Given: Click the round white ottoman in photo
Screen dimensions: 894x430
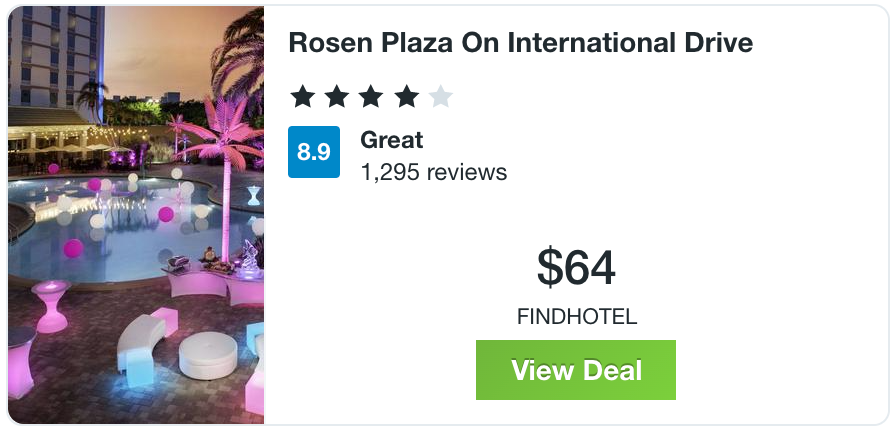Looking at the screenshot, I should pyautogui.click(x=208, y=355).
